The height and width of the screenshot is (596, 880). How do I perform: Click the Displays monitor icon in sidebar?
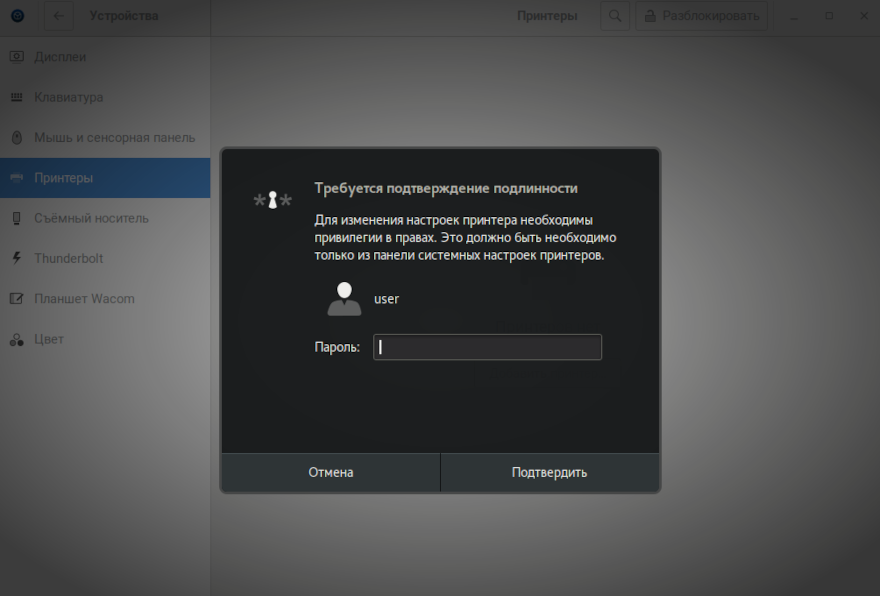click(16, 57)
